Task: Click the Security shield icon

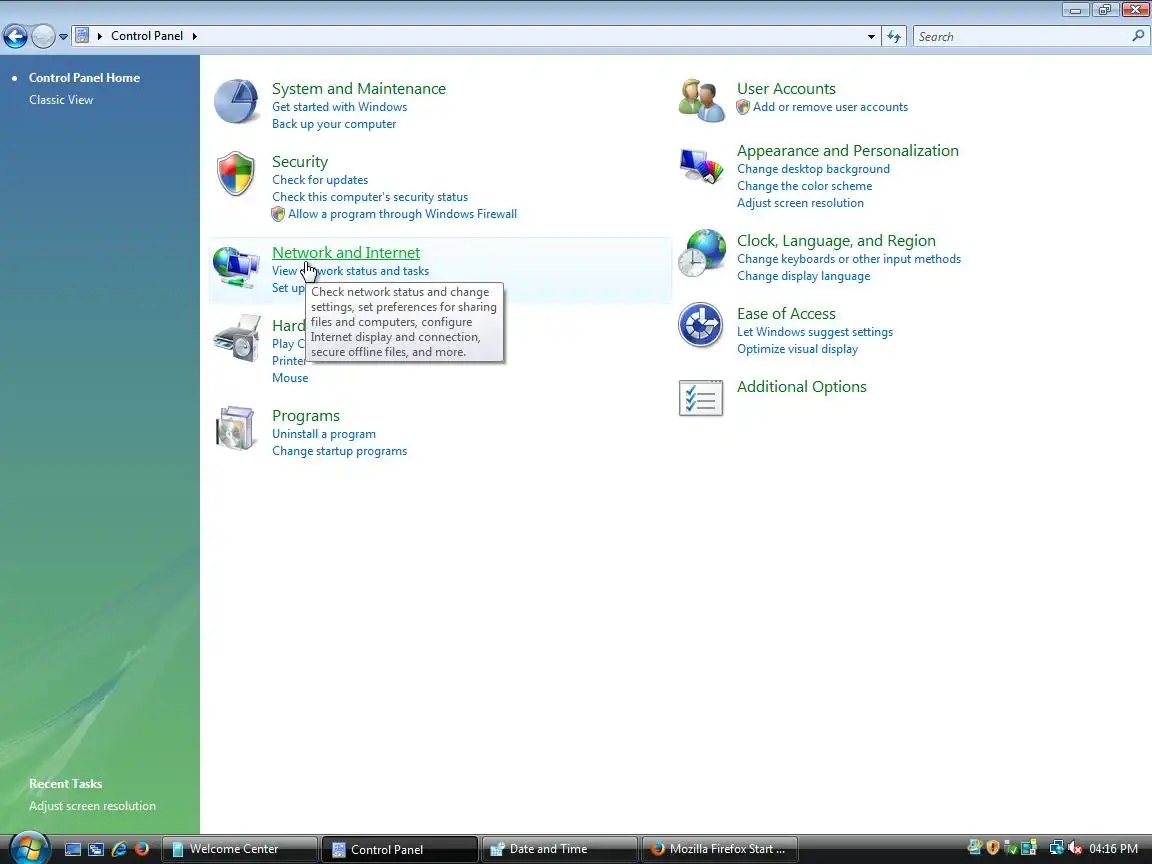Action: [x=236, y=173]
